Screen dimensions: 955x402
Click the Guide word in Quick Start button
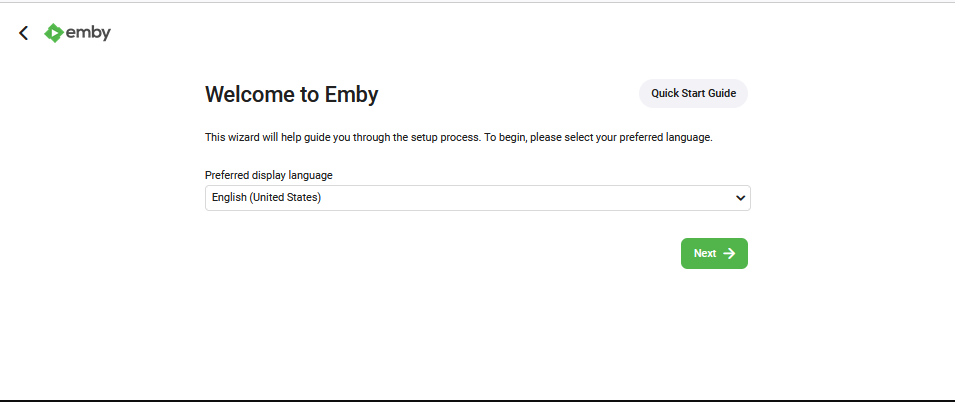coord(723,93)
